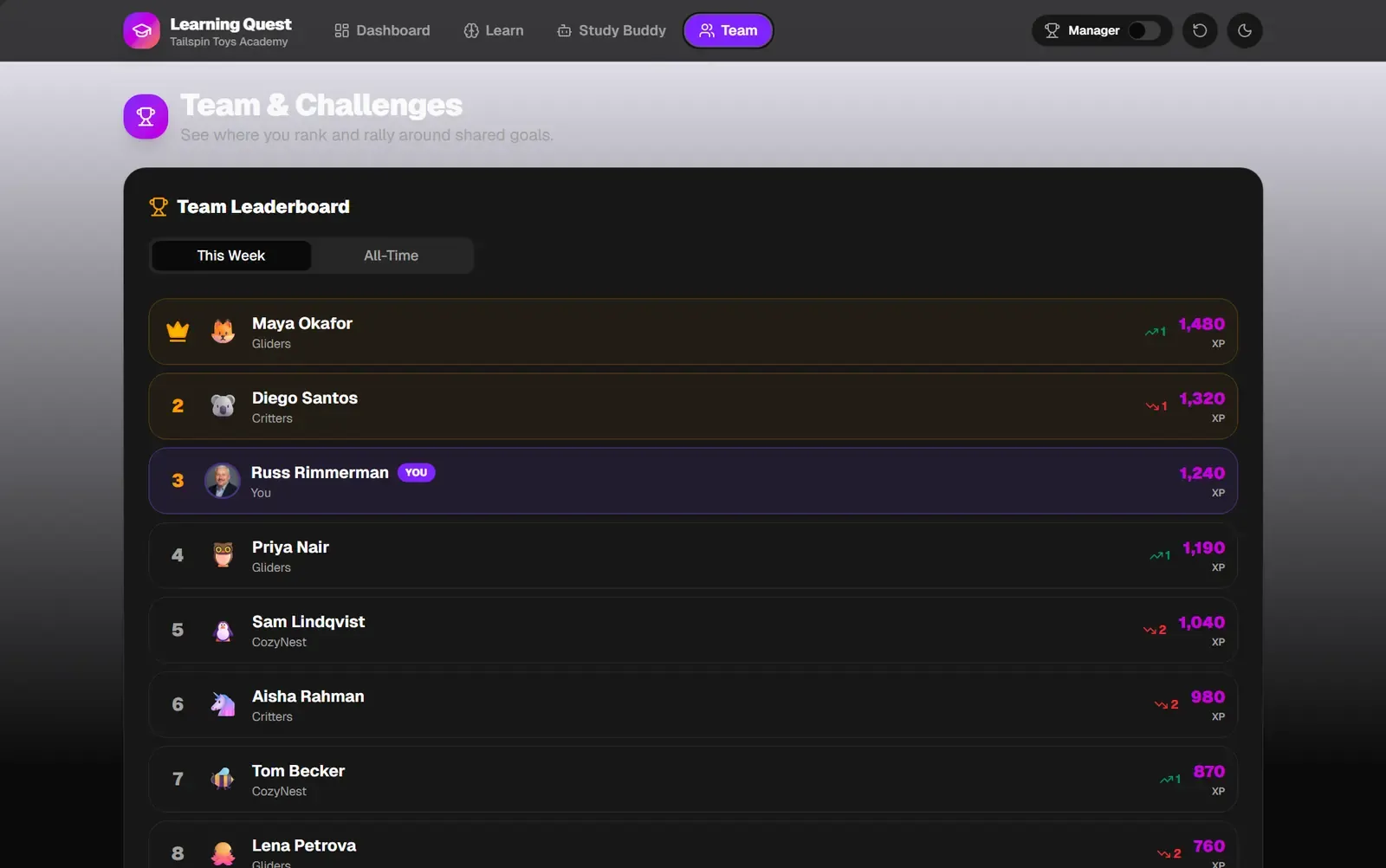Screen dimensions: 1386x868
Task: Click the reset progress circular arrow icon
Action: coord(1200,30)
